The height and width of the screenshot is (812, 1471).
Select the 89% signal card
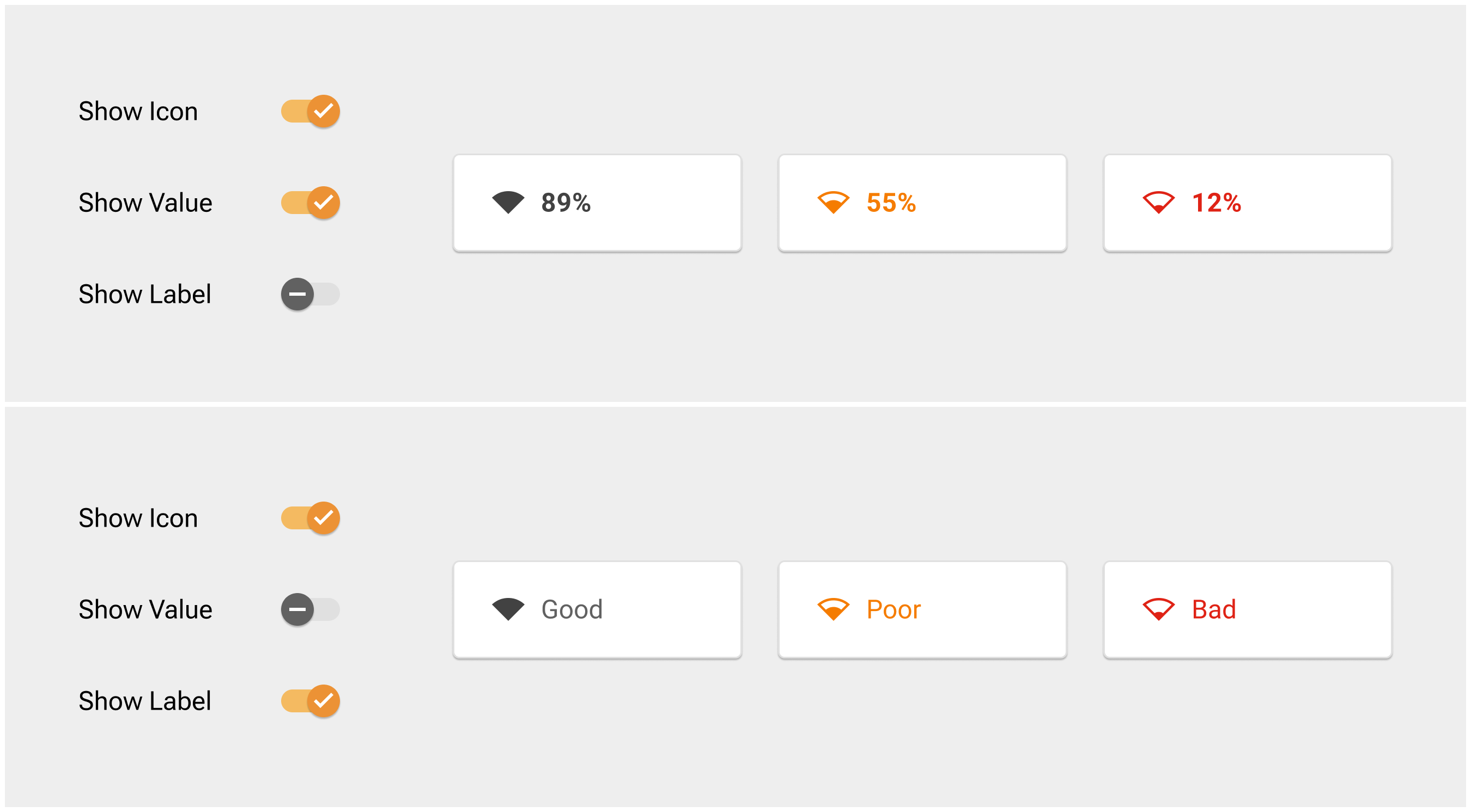click(x=597, y=203)
